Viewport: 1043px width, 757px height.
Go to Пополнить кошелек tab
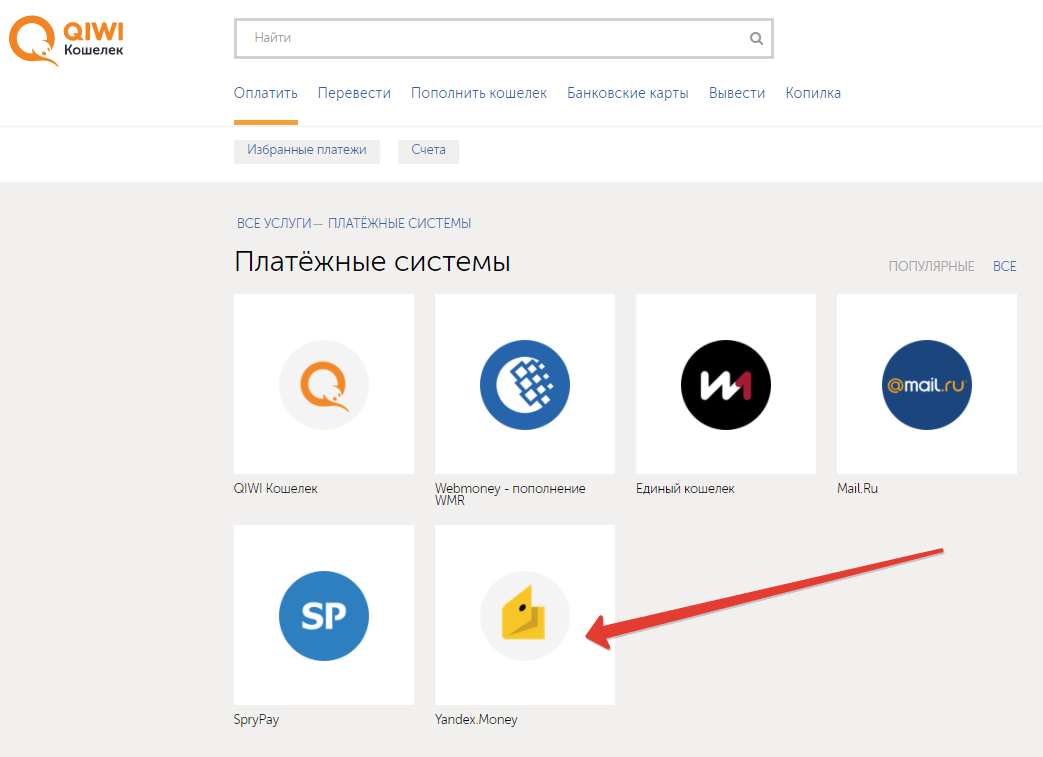pos(479,93)
